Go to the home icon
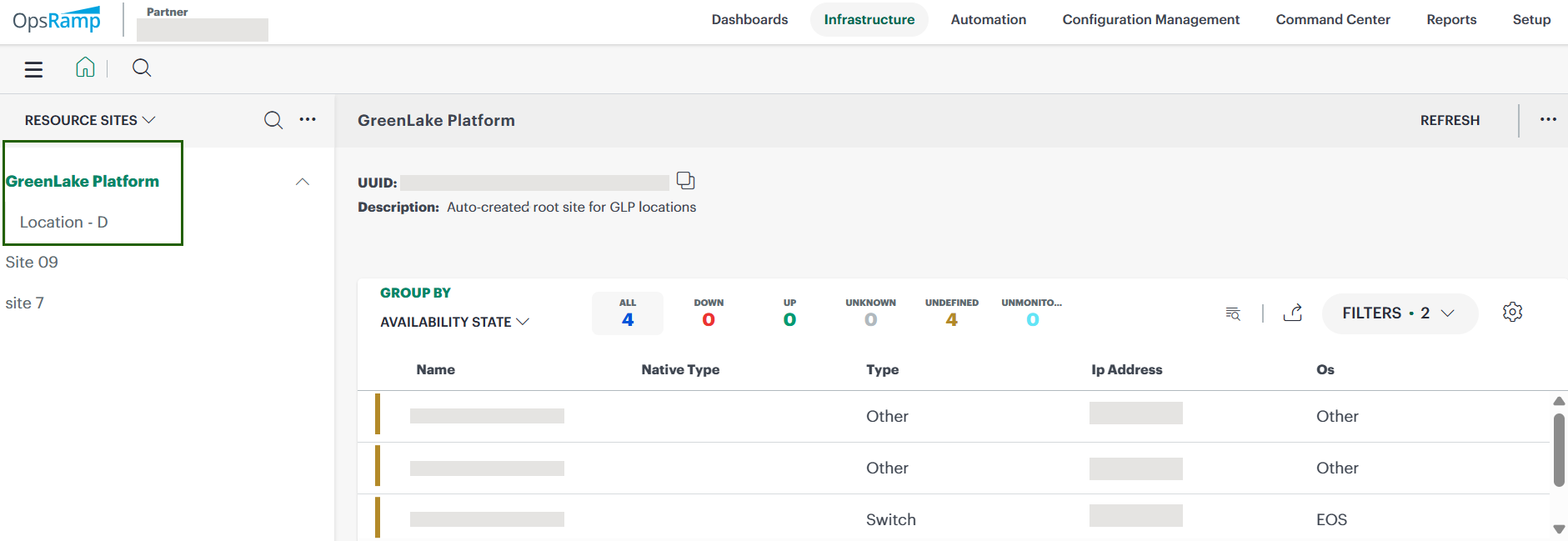 pyautogui.click(x=85, y=68)
